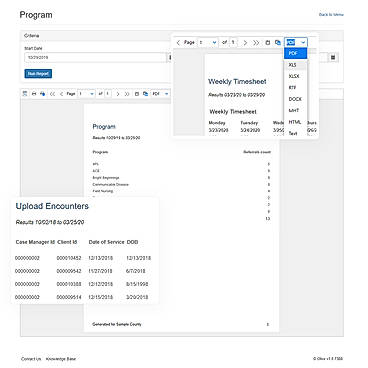Click DOB value 3/20/2018
This screenshot has width=368, height=368.
point(137,297)
